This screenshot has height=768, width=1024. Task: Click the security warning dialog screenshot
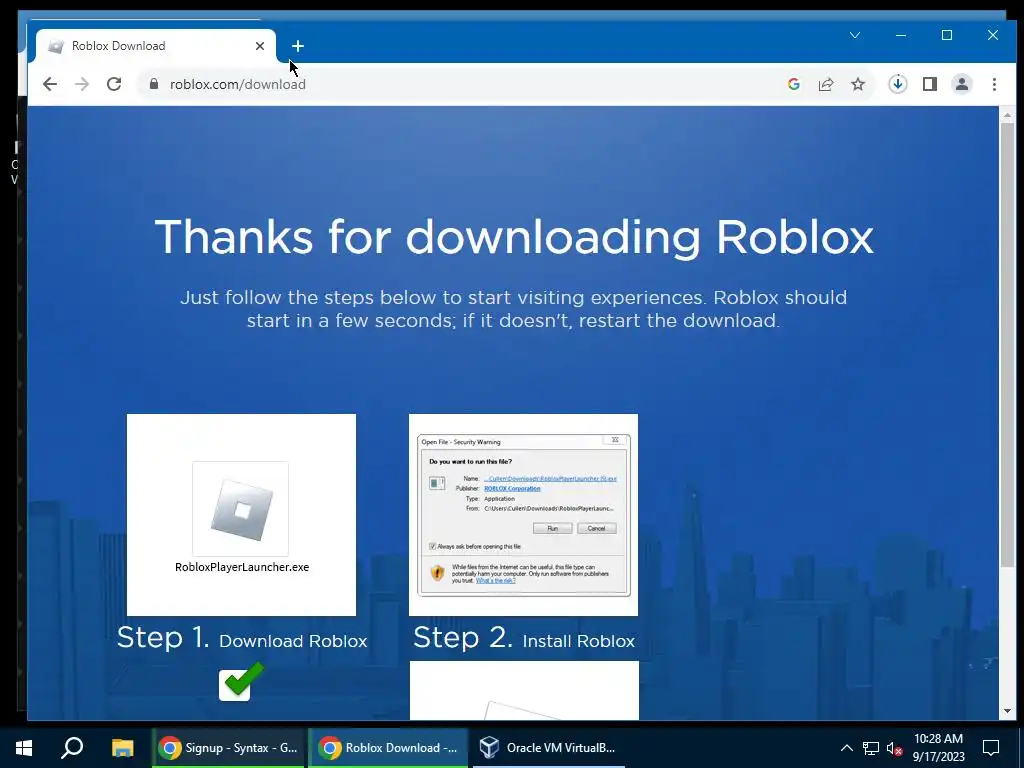(x=524, y=515)
